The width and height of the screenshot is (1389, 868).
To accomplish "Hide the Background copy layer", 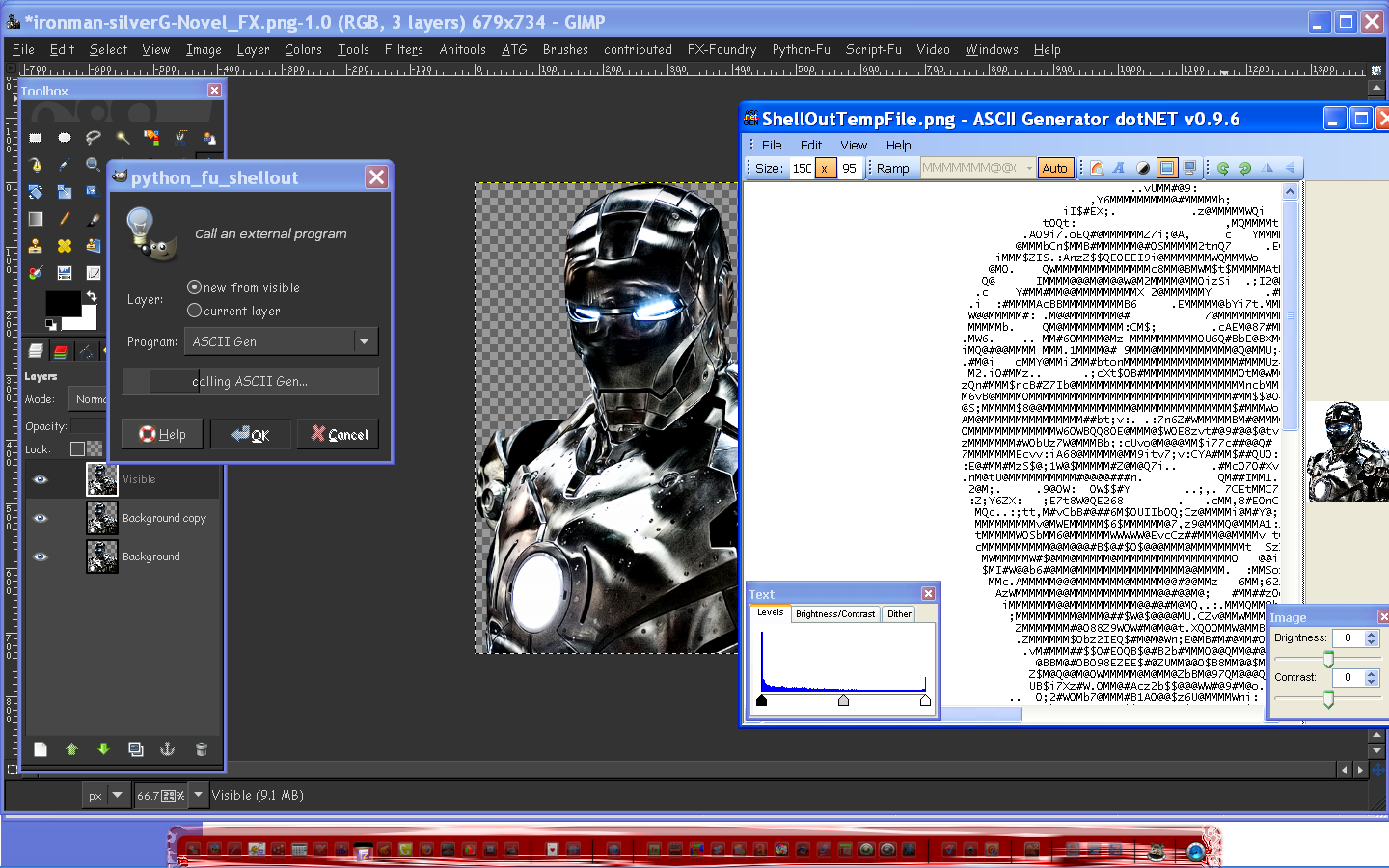I will pyautogui.click(x=40, y=518).
